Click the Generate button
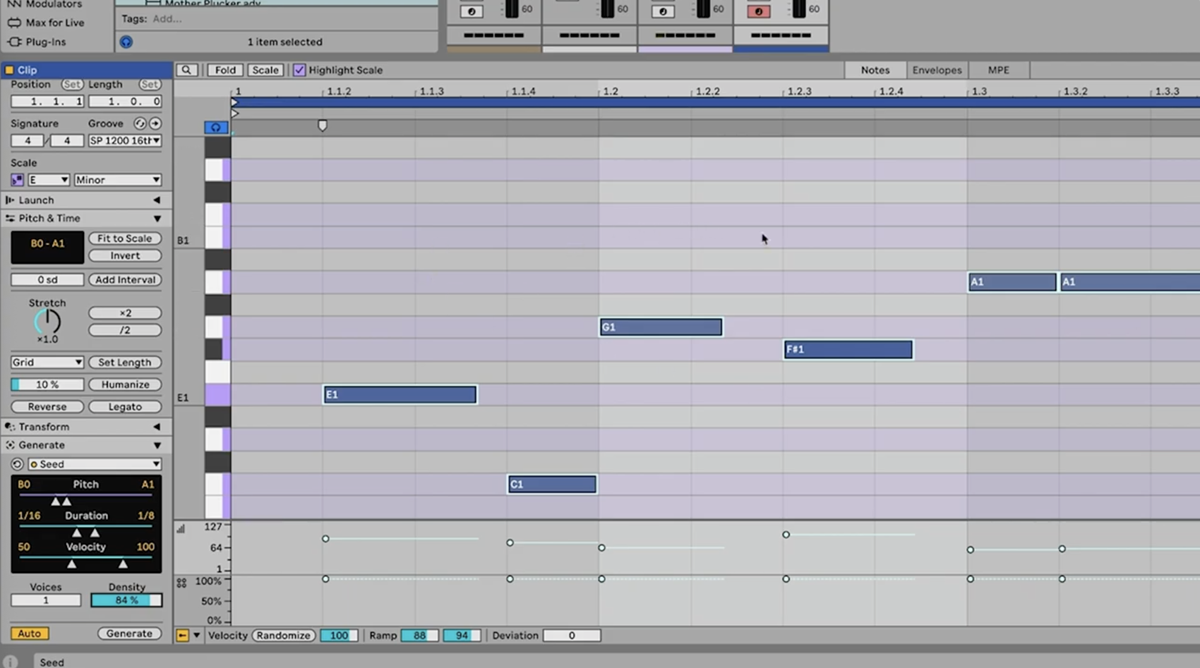The width and height of the screenshot is (1200, 668). (128, 633)
